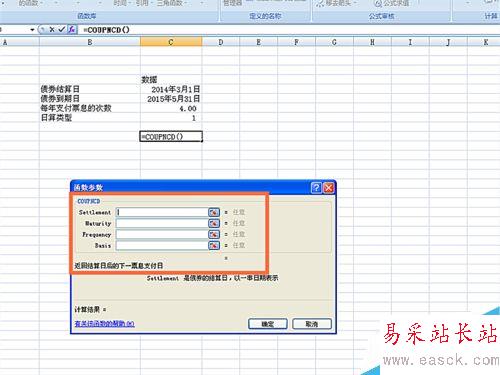The width and height of the screenshot is (500, 375).
Task: Close the function arguments dialog
Action: pos(328,188)
